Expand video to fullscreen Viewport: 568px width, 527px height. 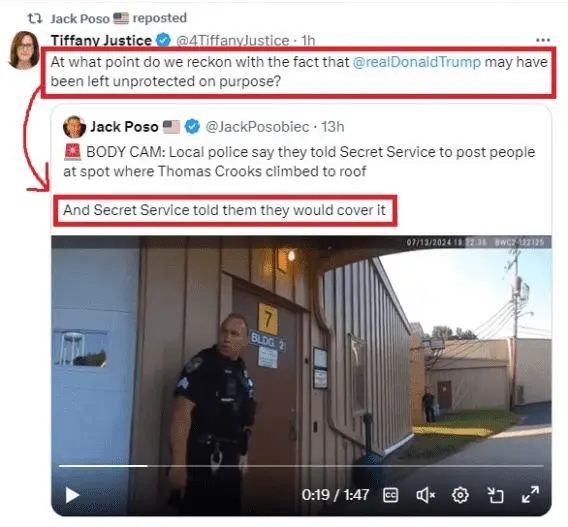(530, 495)
